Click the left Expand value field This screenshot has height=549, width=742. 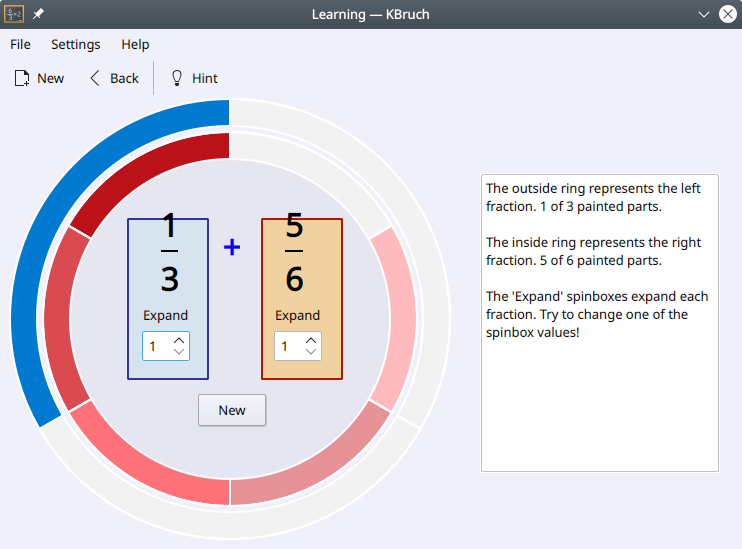(158, 346)
